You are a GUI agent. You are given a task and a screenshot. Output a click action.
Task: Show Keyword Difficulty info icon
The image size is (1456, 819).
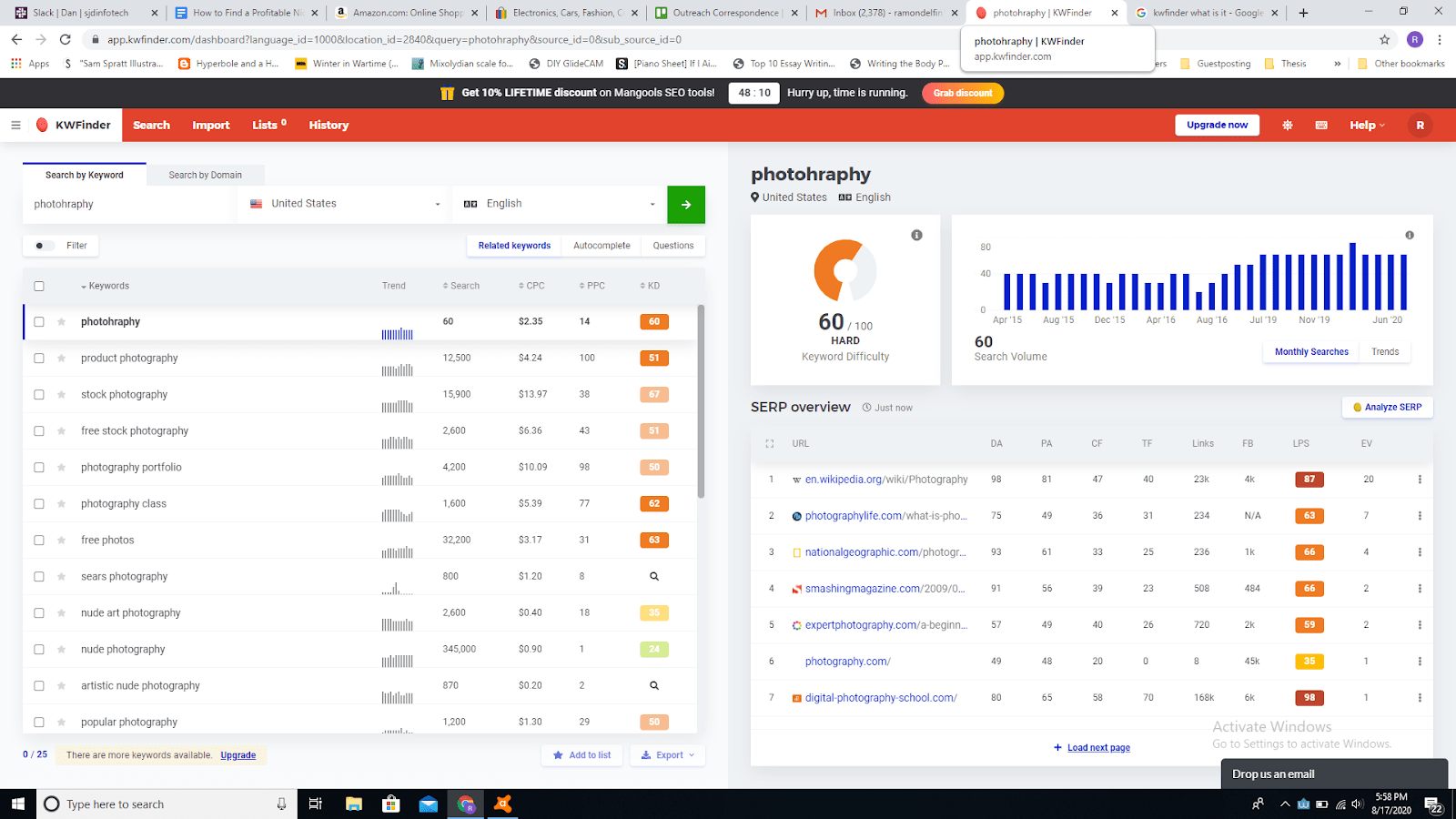coord(916,235)
